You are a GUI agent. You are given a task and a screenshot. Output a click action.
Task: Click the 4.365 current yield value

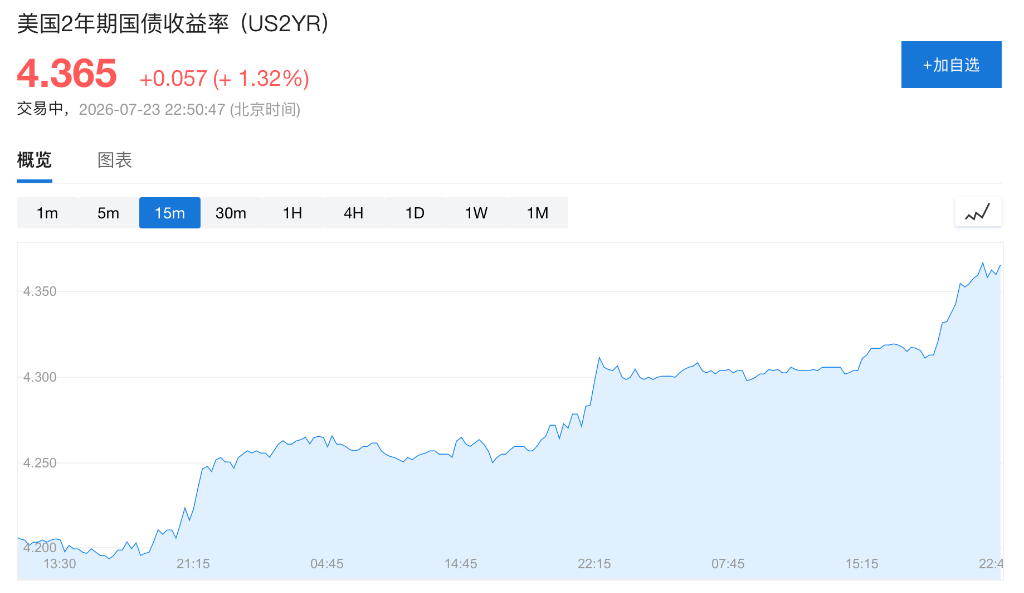pyautogui.click(x=67, y=73)
